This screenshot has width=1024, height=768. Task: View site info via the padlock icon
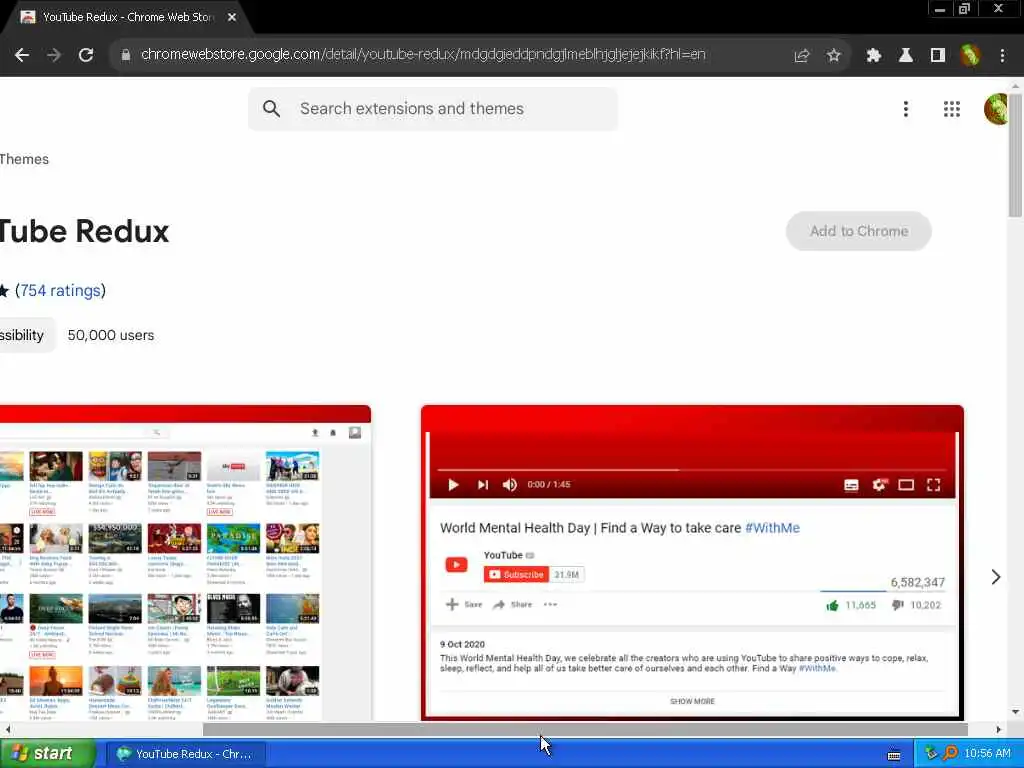125,55
